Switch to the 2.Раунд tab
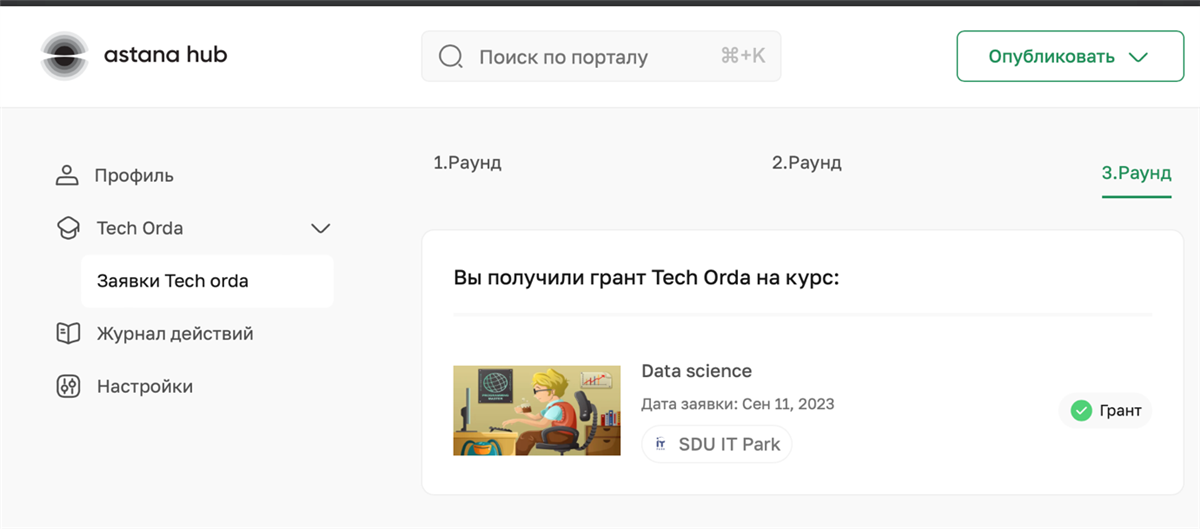Viewport: 1200px width, 529px height. point(806,163)
